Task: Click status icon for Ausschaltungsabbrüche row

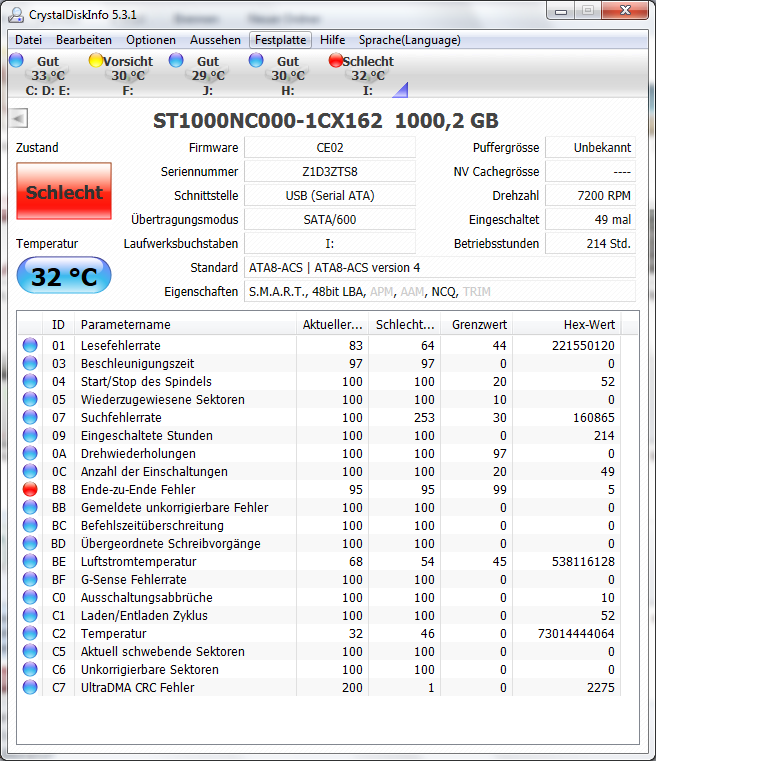Action: coord(30,597)
